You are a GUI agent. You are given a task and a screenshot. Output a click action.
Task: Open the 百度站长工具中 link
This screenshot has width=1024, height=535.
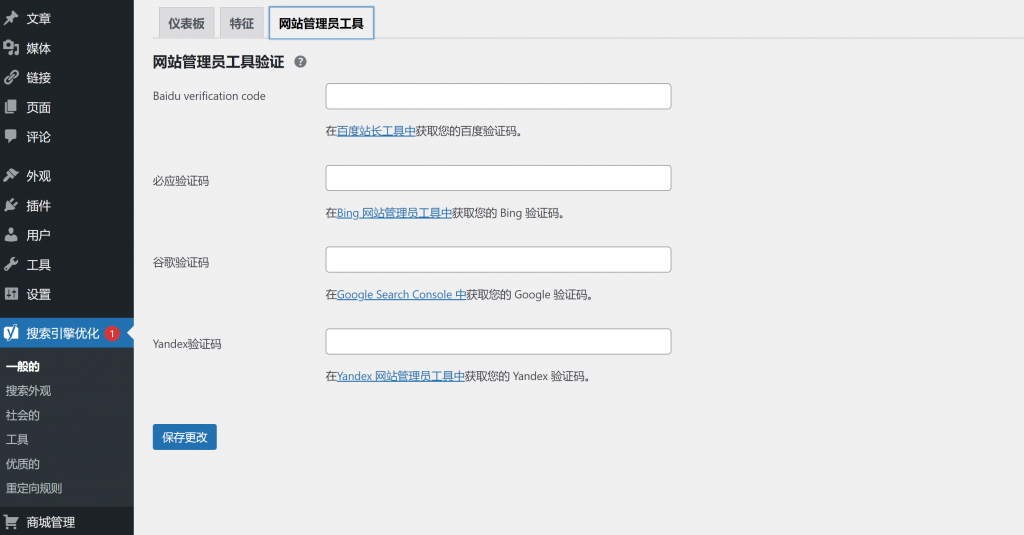click(376, 131)
